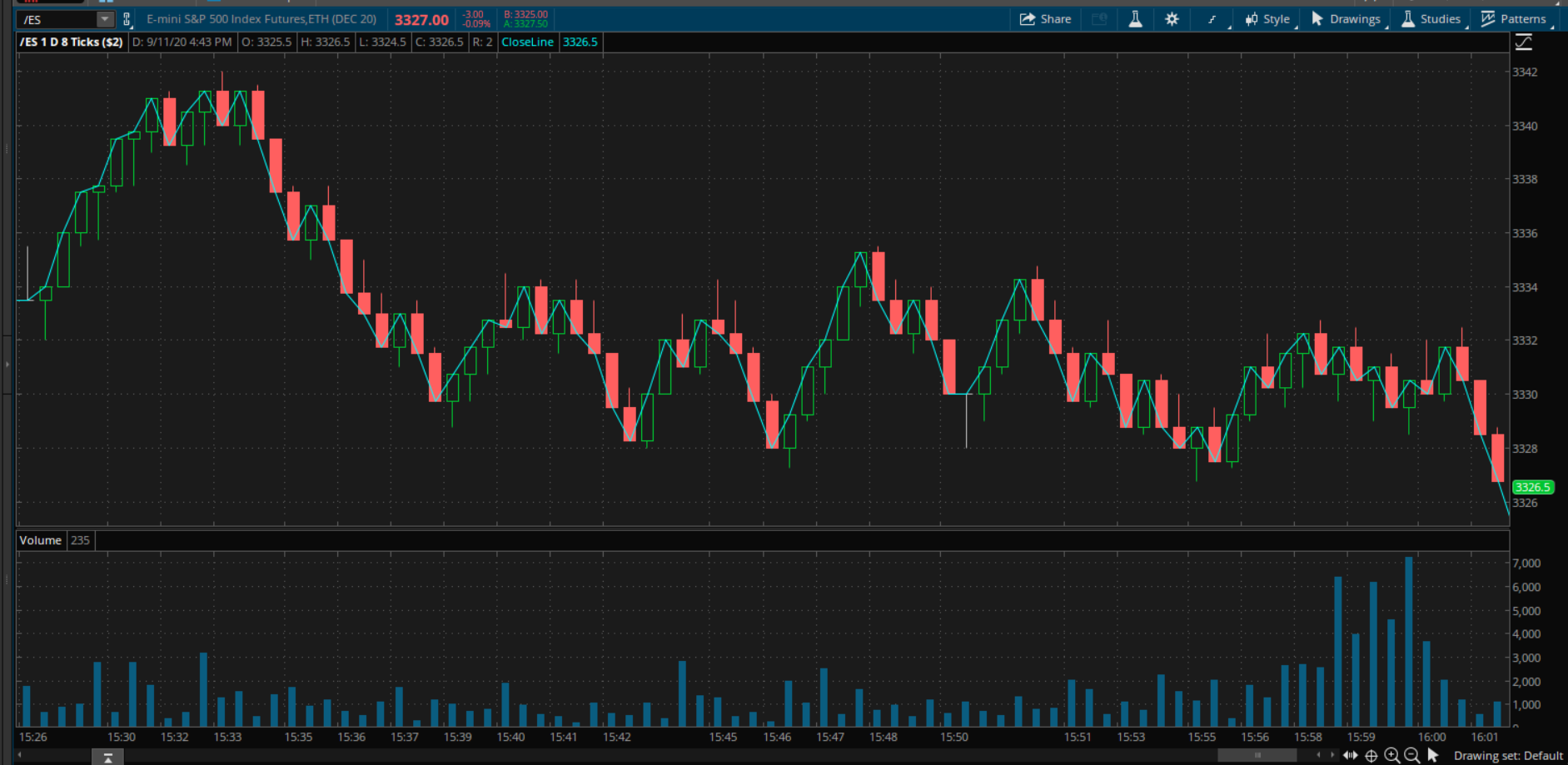This screenshot has height=765, width=1568.
Task: Select the pointer cursor icon at bottom
Action: (1433, 756)
